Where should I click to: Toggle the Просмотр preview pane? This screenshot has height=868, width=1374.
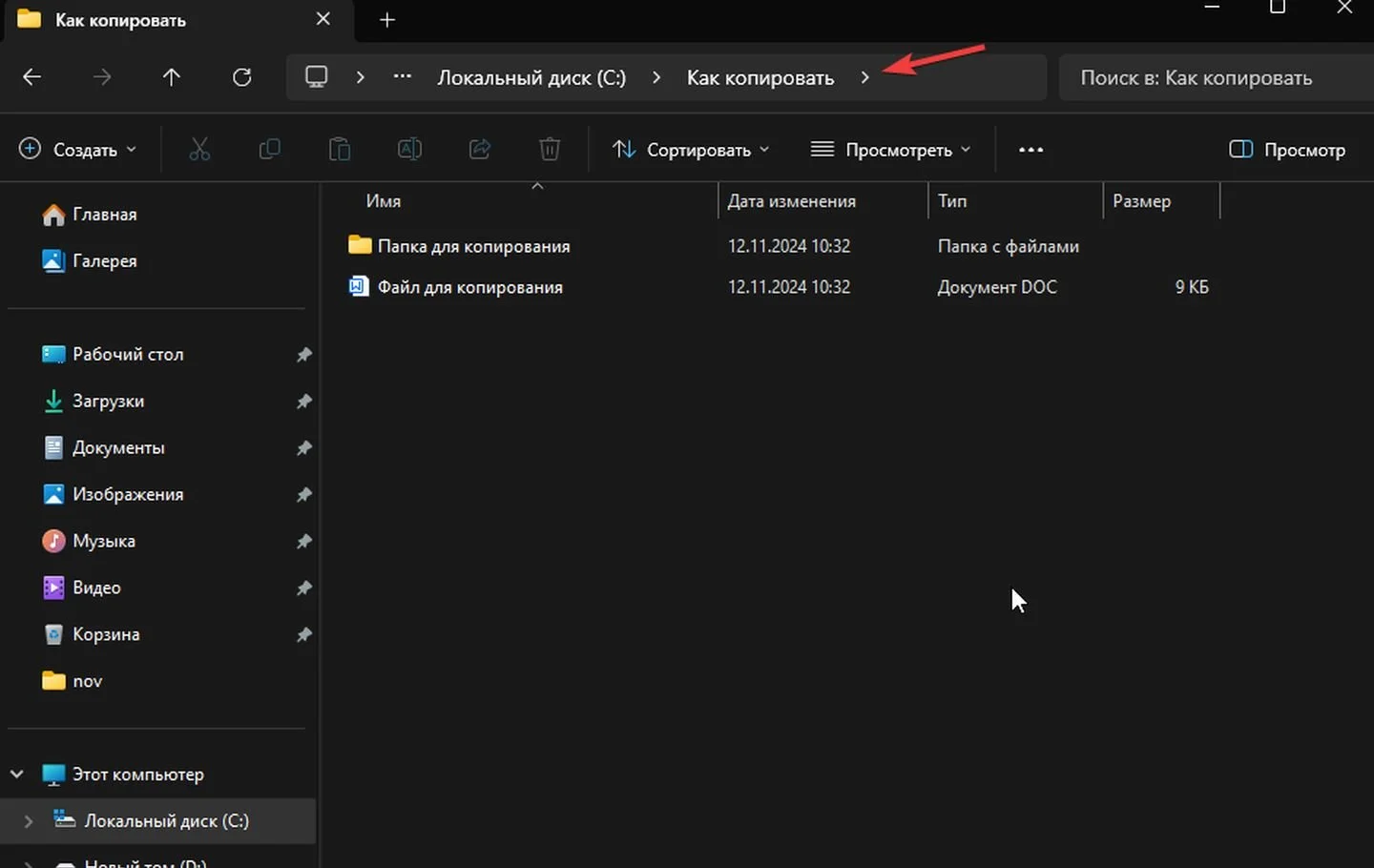point(1287,150)
